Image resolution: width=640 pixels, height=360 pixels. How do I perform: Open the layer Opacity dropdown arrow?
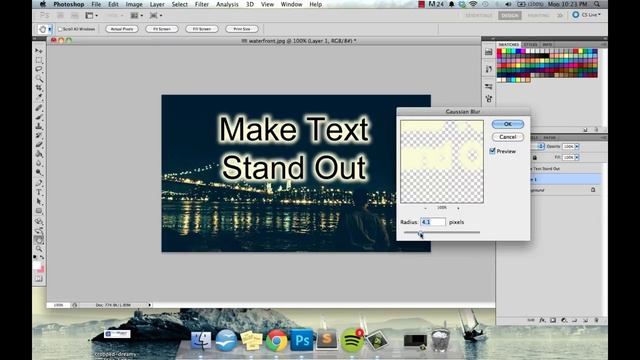click(x=577, y=146)
